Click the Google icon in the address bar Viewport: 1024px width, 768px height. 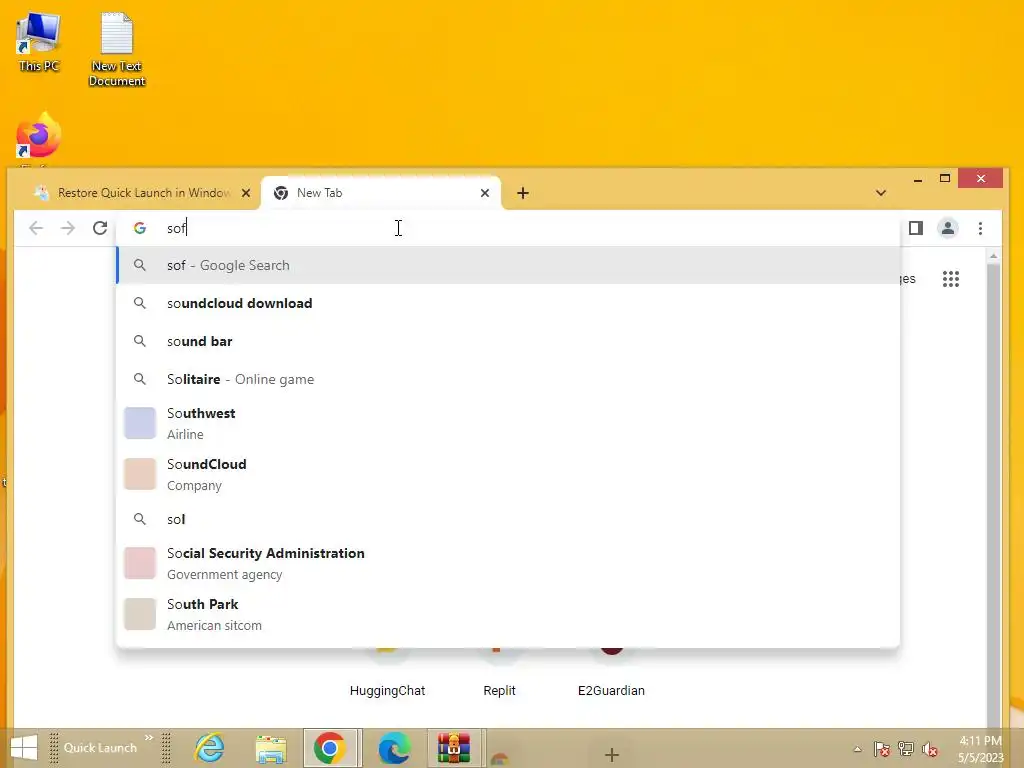coord(140,228)
